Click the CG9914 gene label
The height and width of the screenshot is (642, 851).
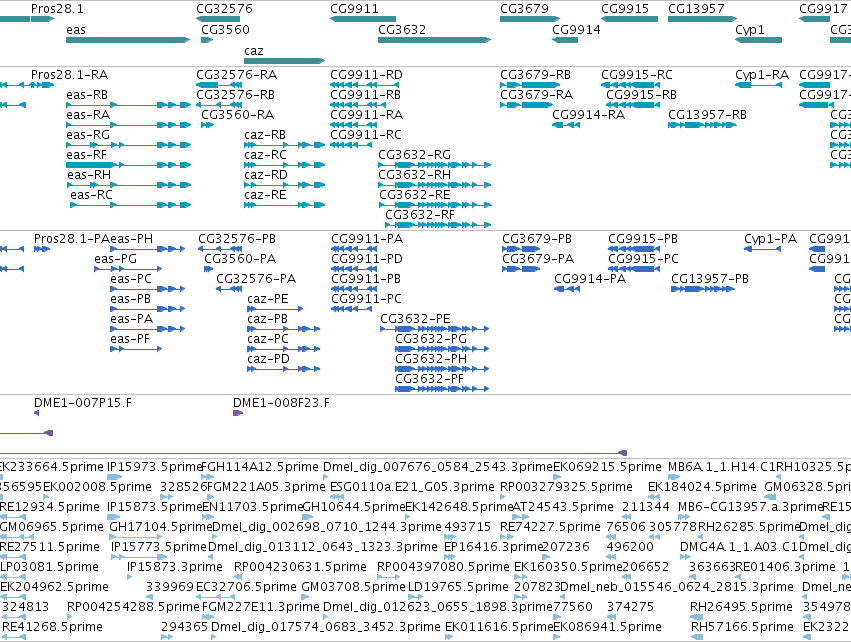[x=576, y=29]
